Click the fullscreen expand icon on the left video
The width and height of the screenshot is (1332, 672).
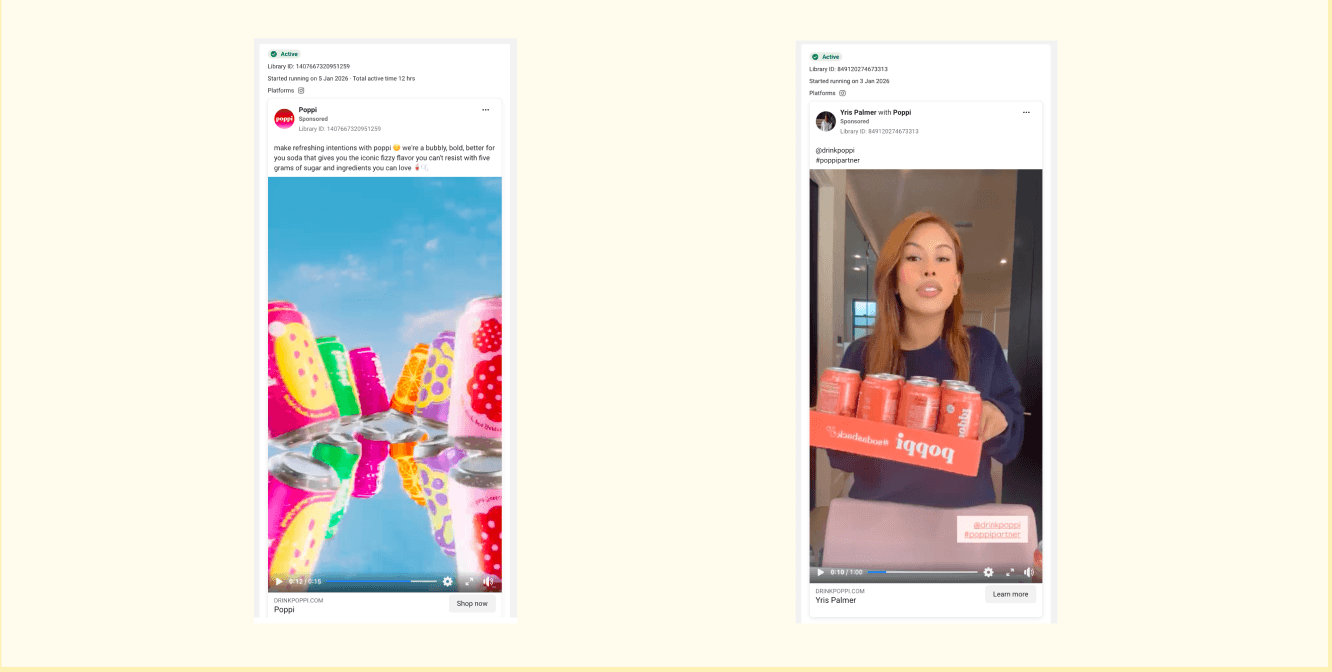(x=469, y=581)
